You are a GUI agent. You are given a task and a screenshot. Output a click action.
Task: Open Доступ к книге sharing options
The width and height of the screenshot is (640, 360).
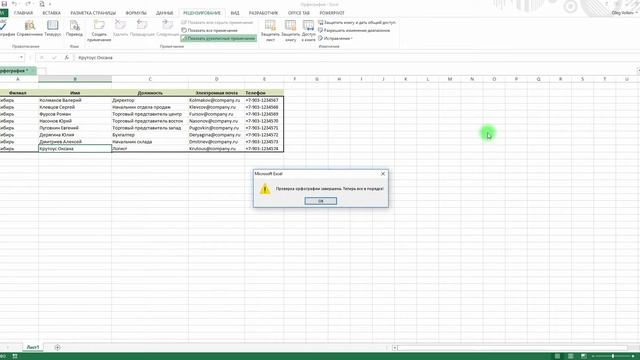[309, 31]
